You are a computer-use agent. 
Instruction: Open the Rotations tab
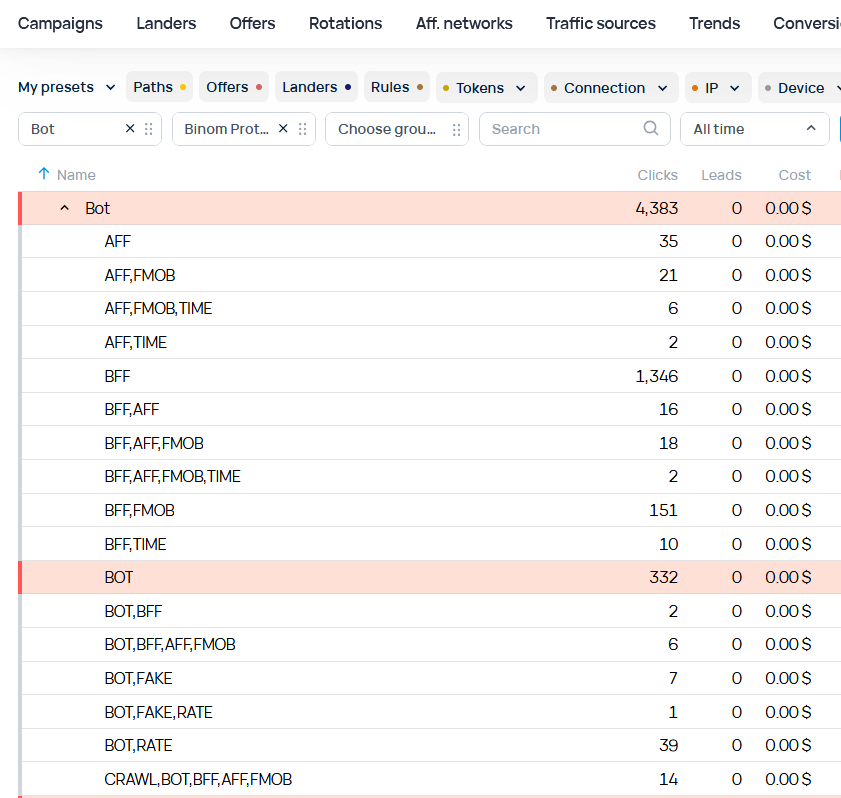point(345,23)
